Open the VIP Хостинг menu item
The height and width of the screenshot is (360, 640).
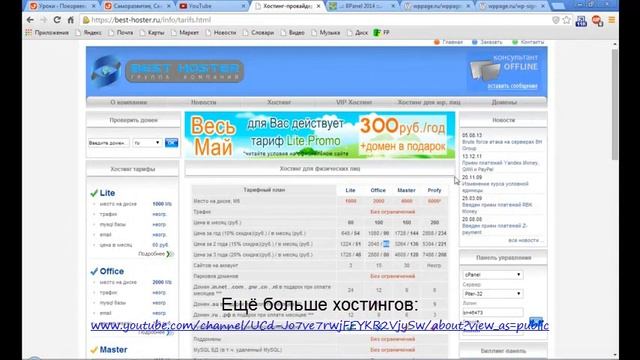pyautogui.click(x=354, y=102)
